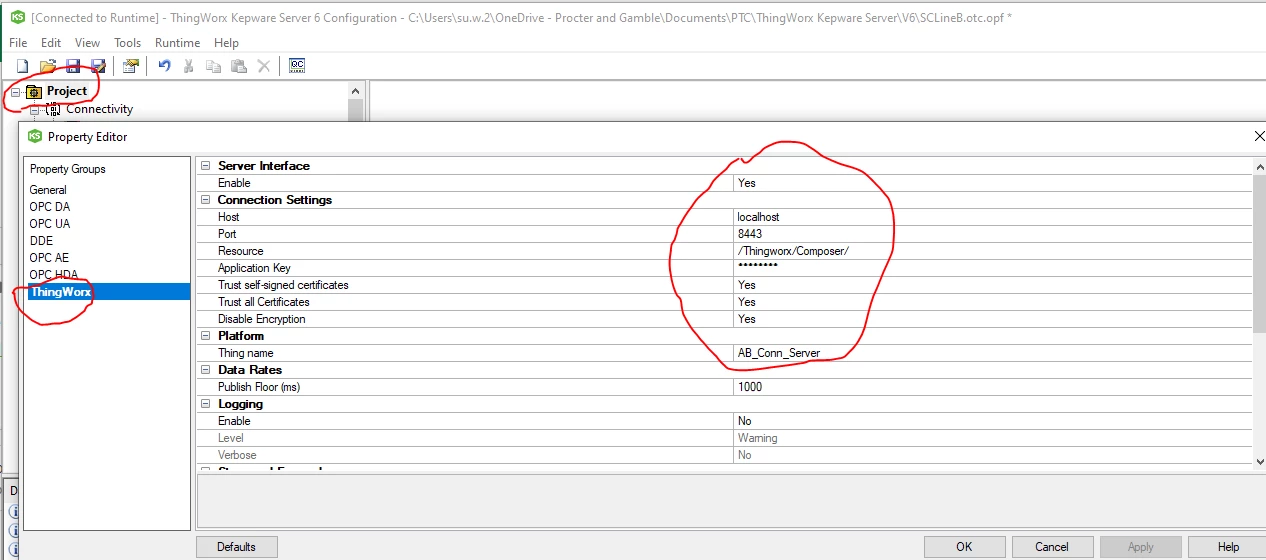Edit the Application Key masked field
This screenshot has height=560, width=1266.
[992, 268]
